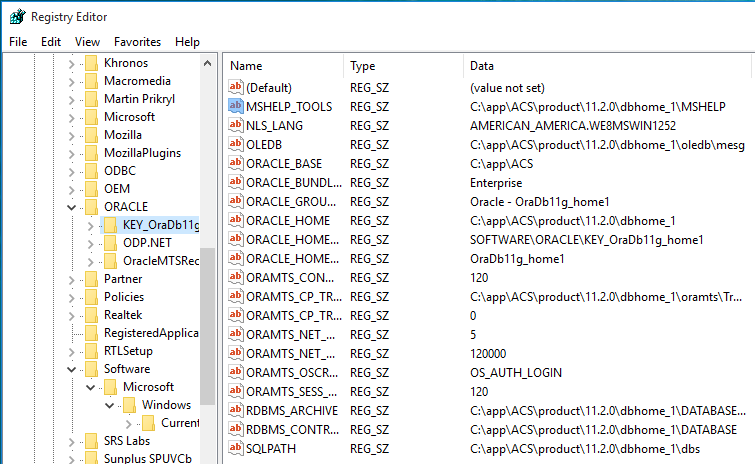Image resolution: width=755 pixels, height=464 pixels.
Task: Click the SRS Labs folder icon
Action: (x=91, y=441)
